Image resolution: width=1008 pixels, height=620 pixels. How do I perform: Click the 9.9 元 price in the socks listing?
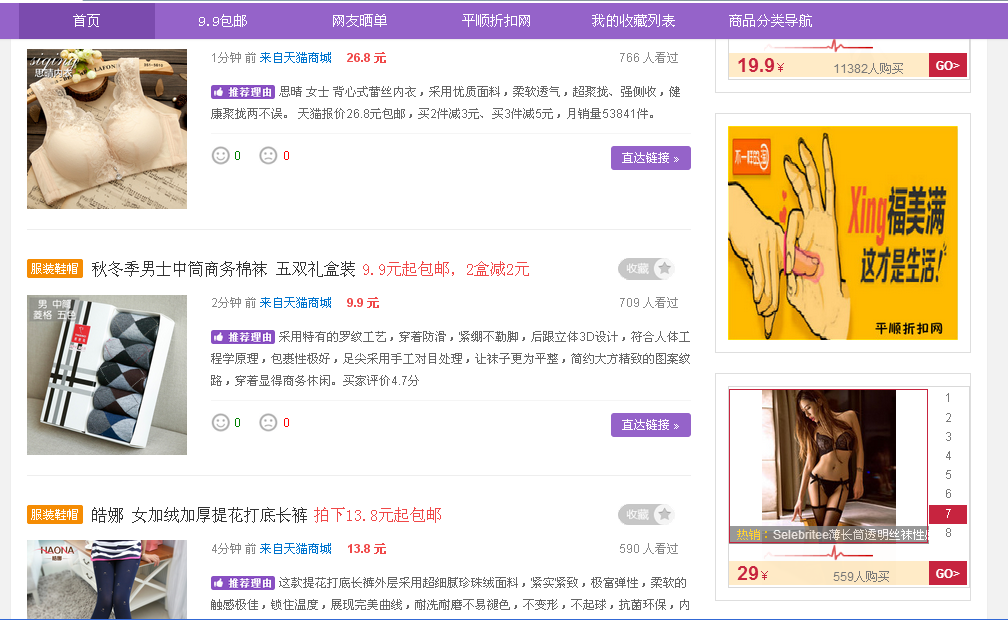pyautogui.click(x=363, y=303)
